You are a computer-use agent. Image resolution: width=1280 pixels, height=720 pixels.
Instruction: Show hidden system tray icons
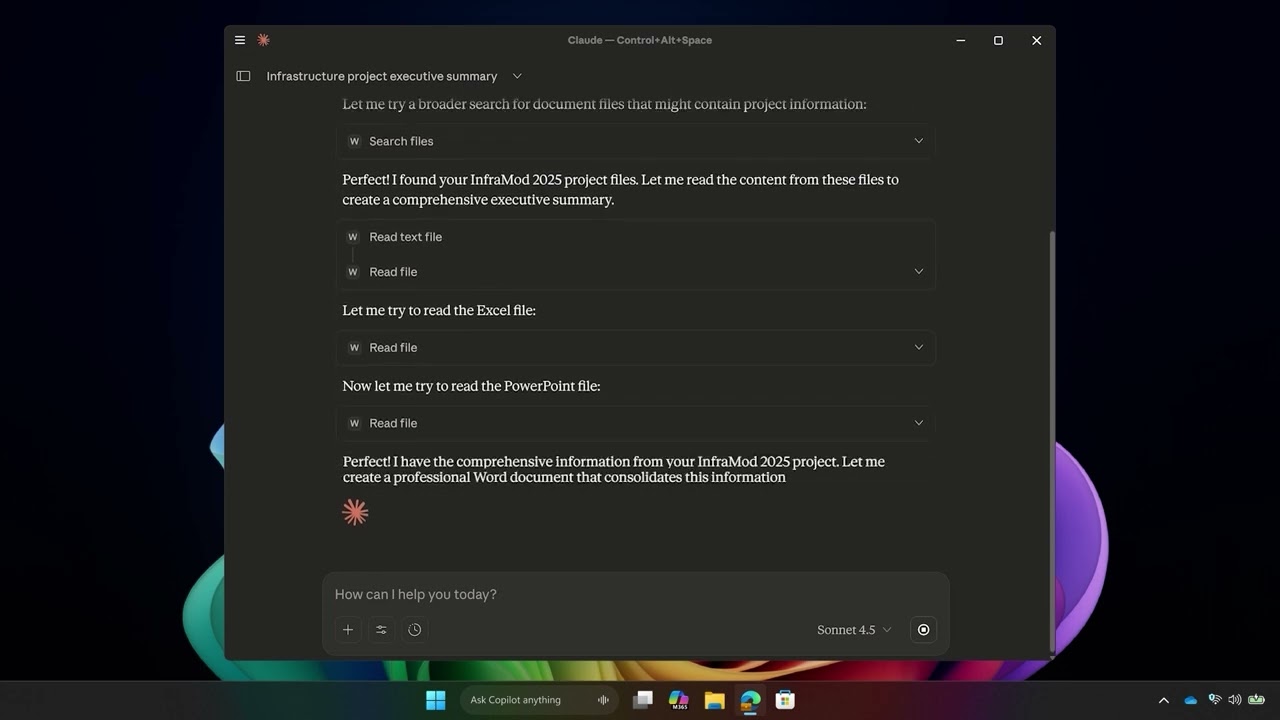(1163, 700)
